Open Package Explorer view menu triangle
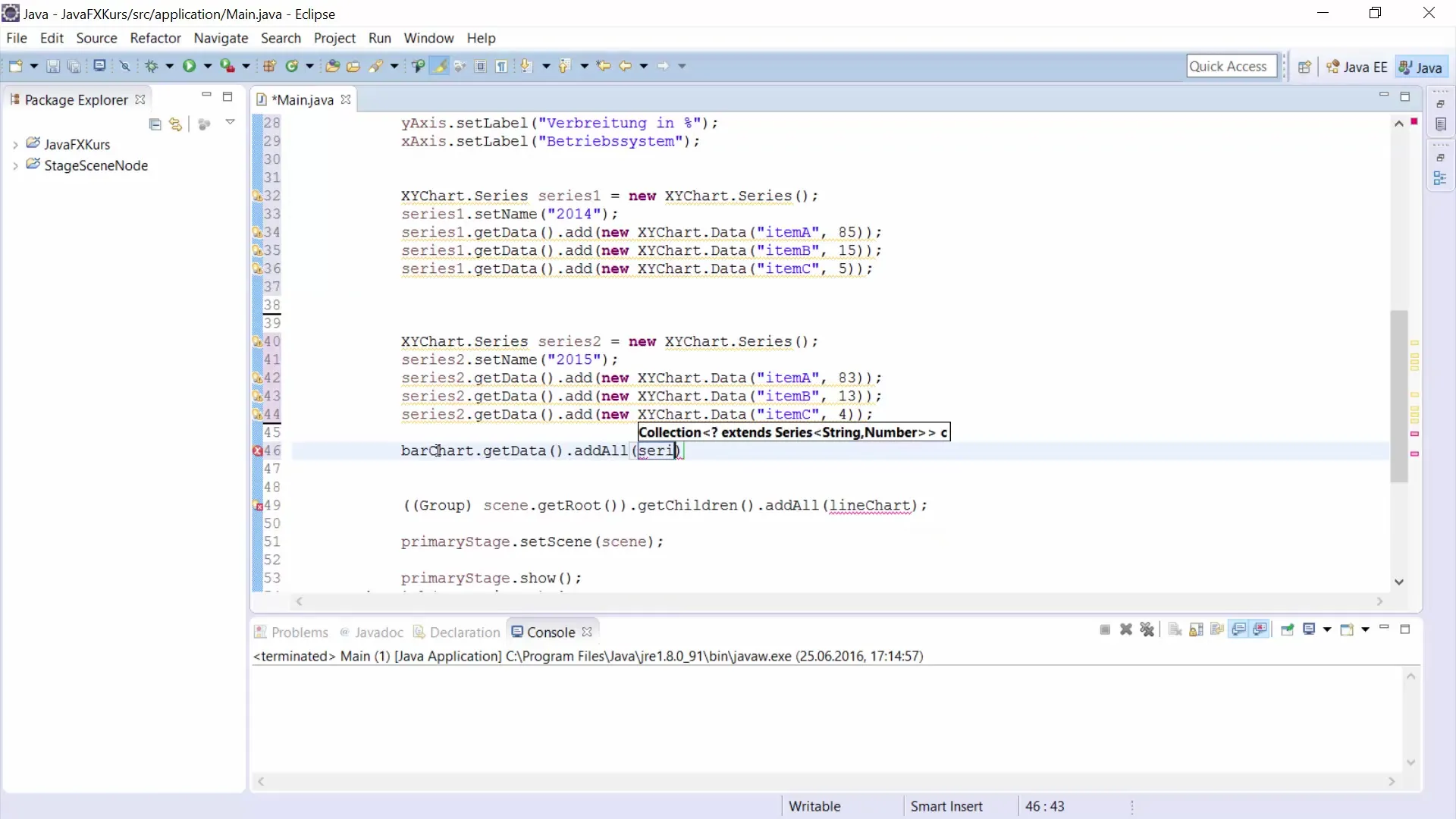This screenshot has height=819, width=1456. click(x=230, y=122)
